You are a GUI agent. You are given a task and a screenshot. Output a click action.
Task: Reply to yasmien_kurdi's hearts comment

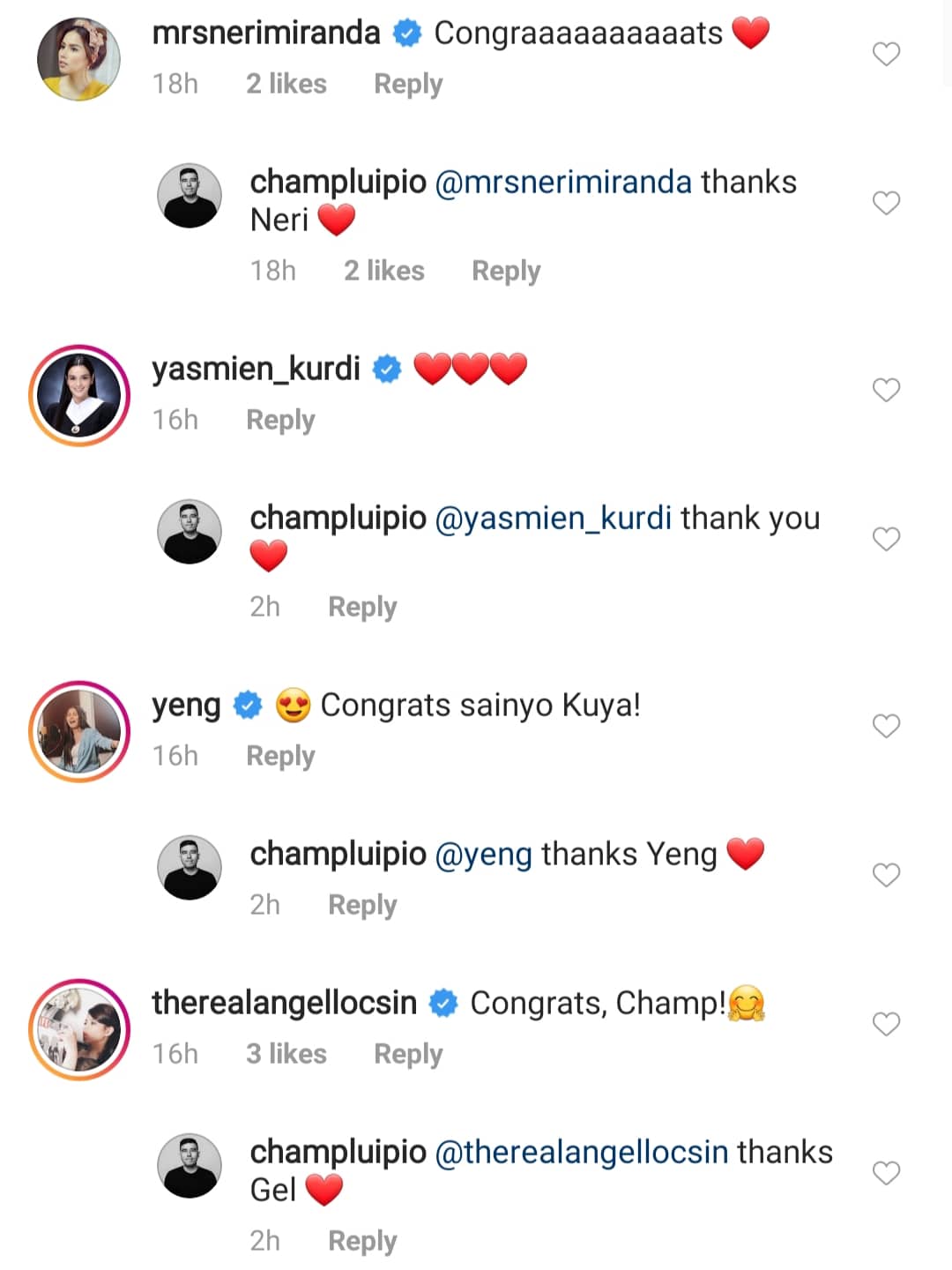pos(280,421)
